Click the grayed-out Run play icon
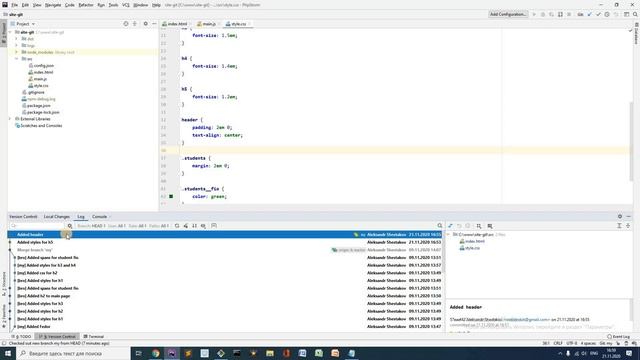The width and height of the screenshot is (640, 360). 534,14
